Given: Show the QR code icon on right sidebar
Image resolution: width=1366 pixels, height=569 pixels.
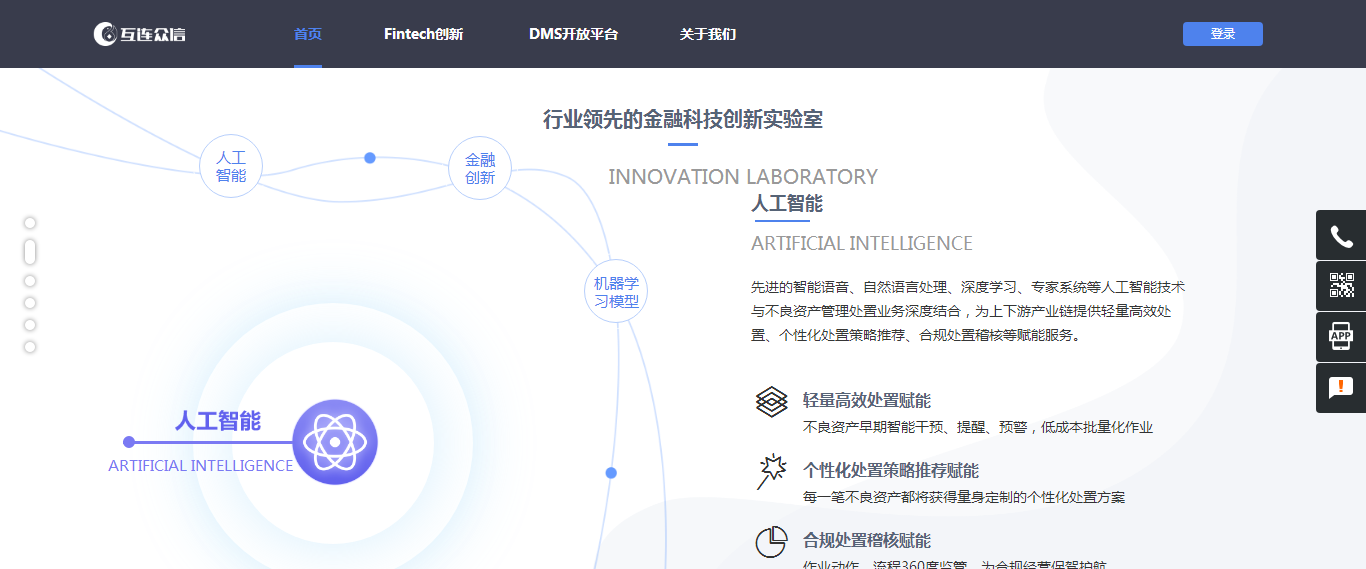Looking at the screenshot, I should pos(1341,286).
